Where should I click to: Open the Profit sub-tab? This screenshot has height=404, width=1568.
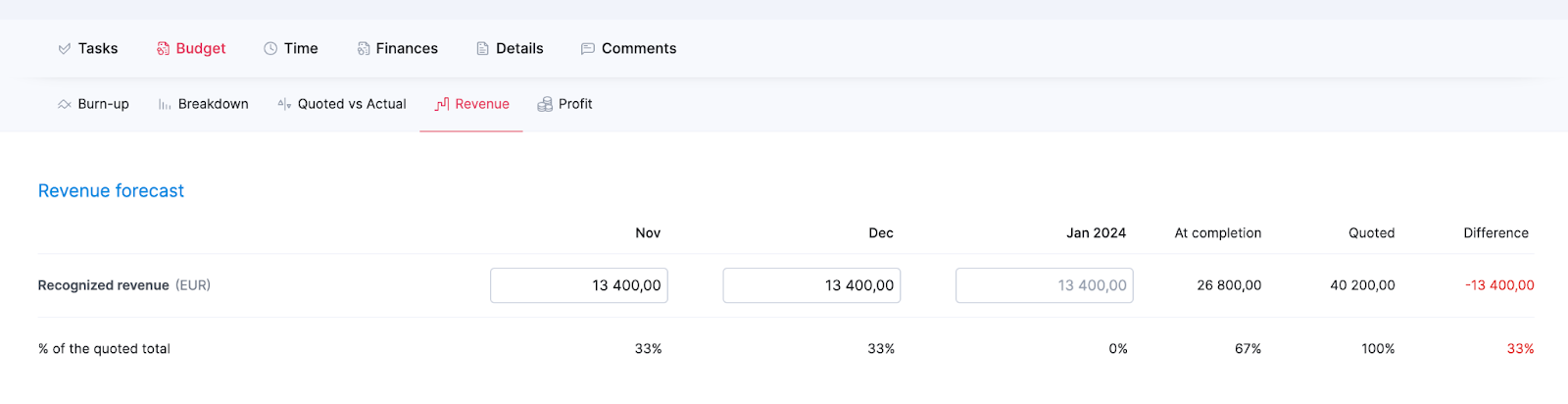(575, 104)
